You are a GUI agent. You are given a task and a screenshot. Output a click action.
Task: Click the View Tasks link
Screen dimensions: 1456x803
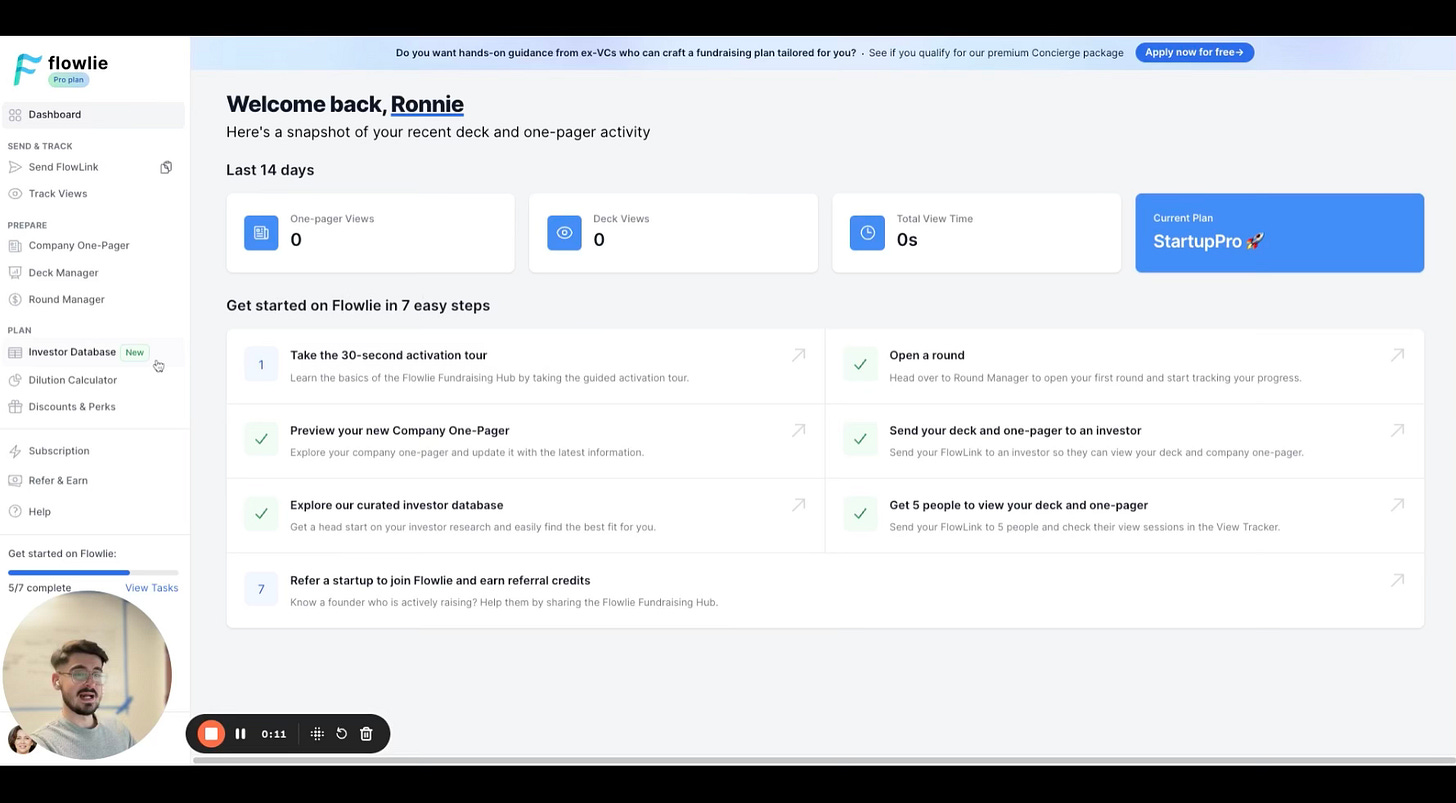151,588
